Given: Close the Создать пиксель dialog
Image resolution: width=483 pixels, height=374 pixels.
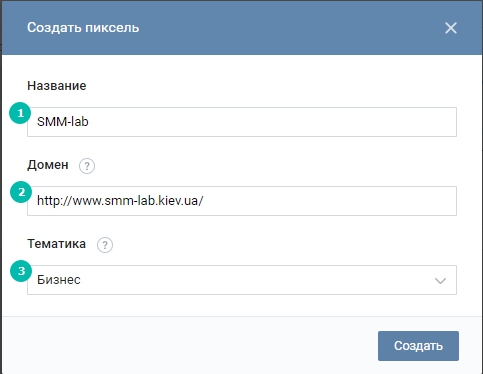Looking at the screenshot, I should [x=451, y=28].
